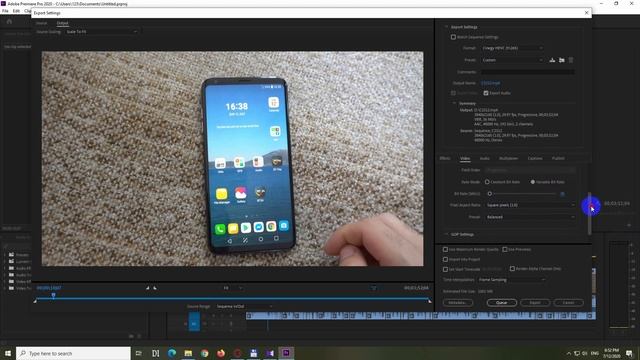Screen dimensions: 640x360
Task: Enable Import Into Project checkbox
Action: tap(445, 260)
